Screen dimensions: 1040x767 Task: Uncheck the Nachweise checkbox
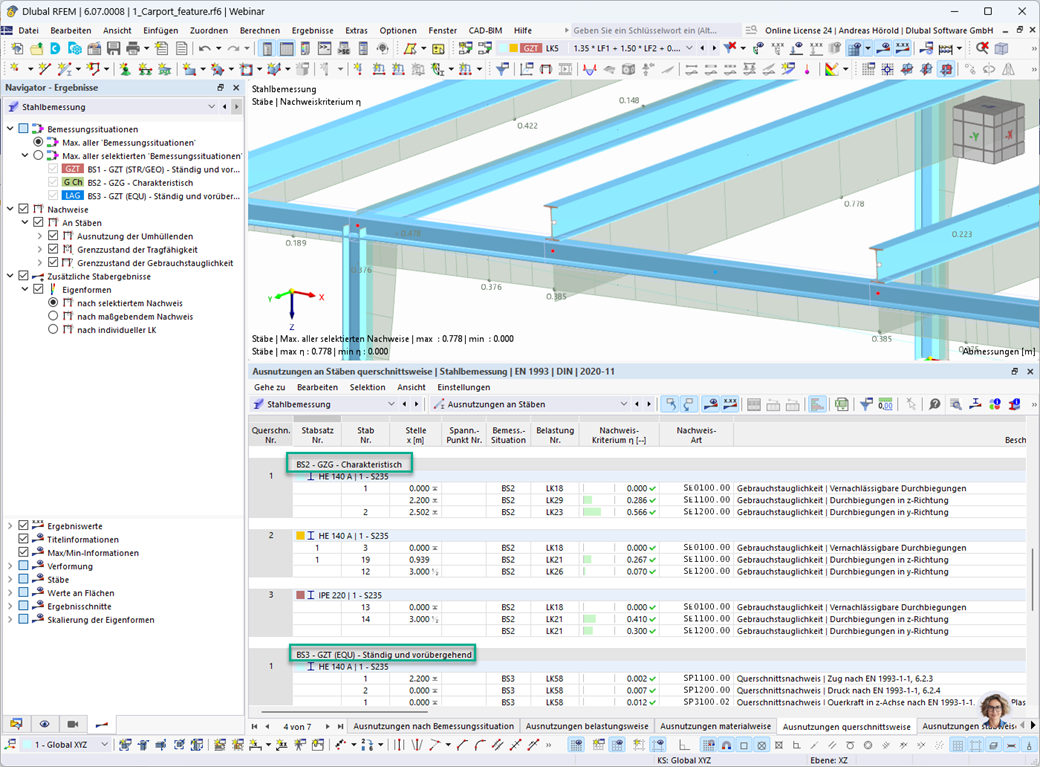[x=24, y=209]
